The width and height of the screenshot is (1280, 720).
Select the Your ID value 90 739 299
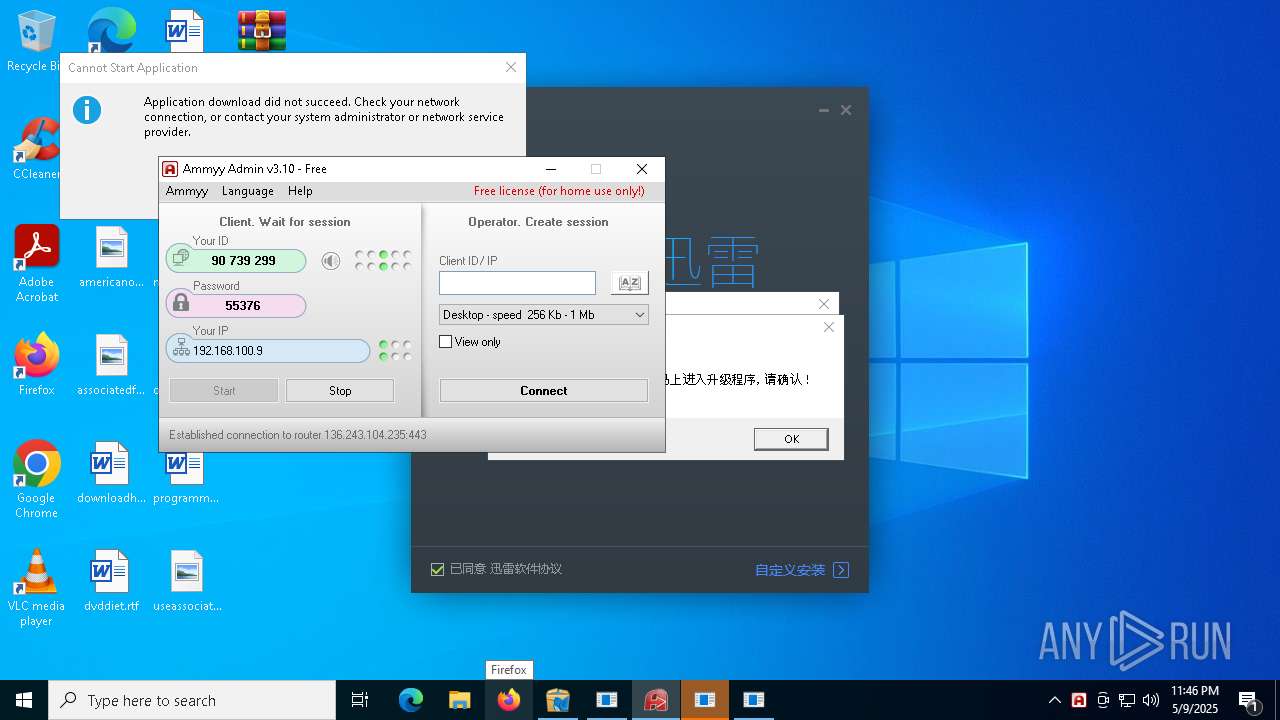[x=243, y=261]
